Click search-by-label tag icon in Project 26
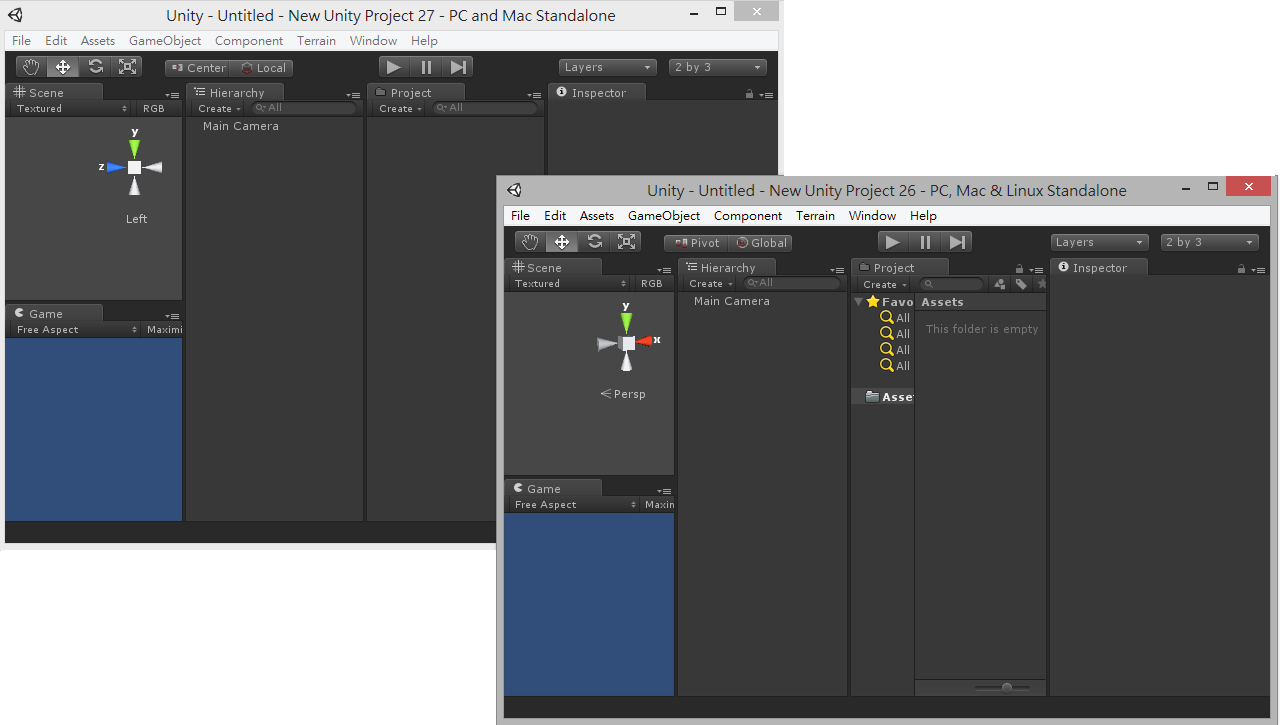The height and width of the screenshot is (725, 1280). pos(1021,284)
